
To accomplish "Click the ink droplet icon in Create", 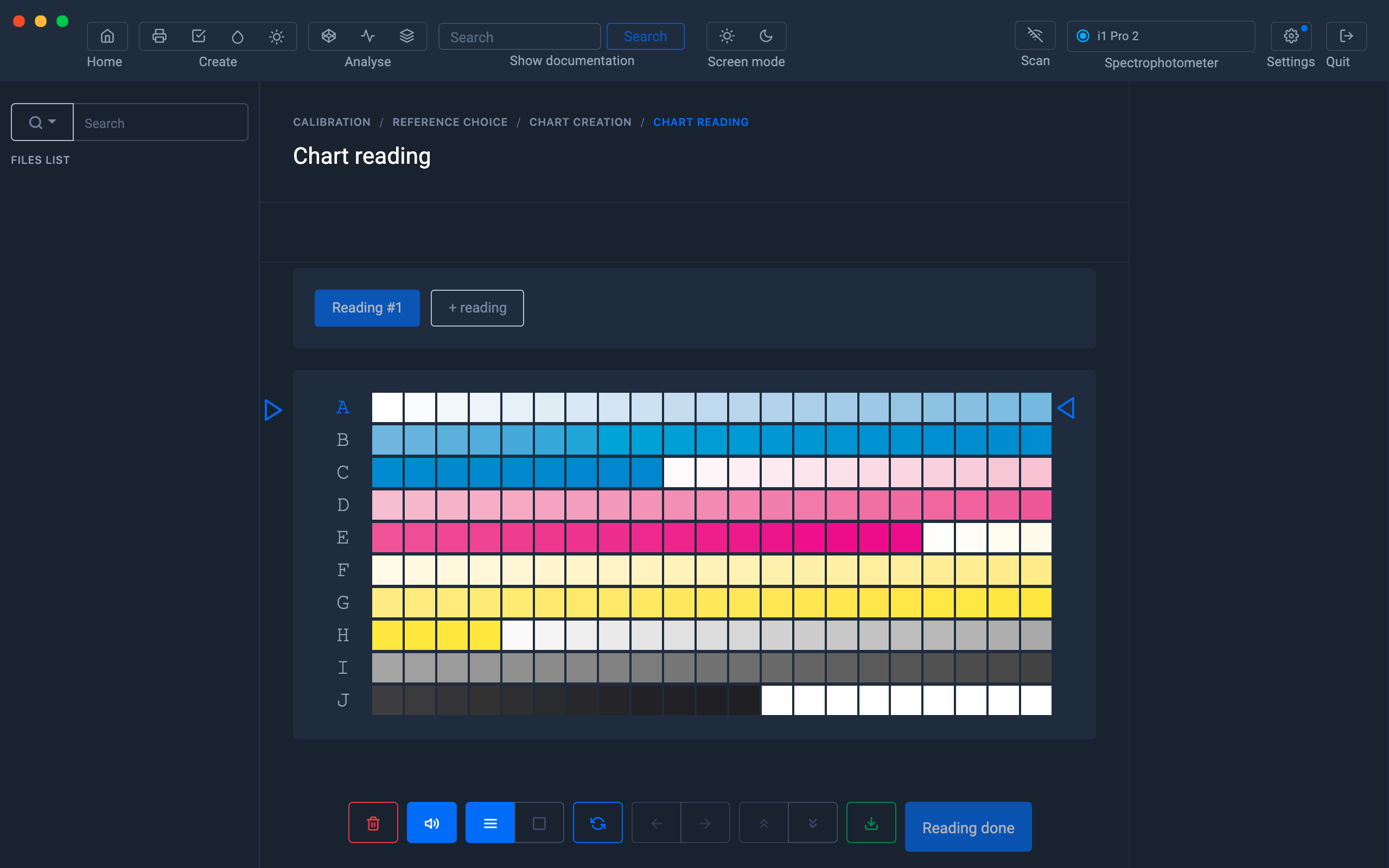I will point(238,36).
